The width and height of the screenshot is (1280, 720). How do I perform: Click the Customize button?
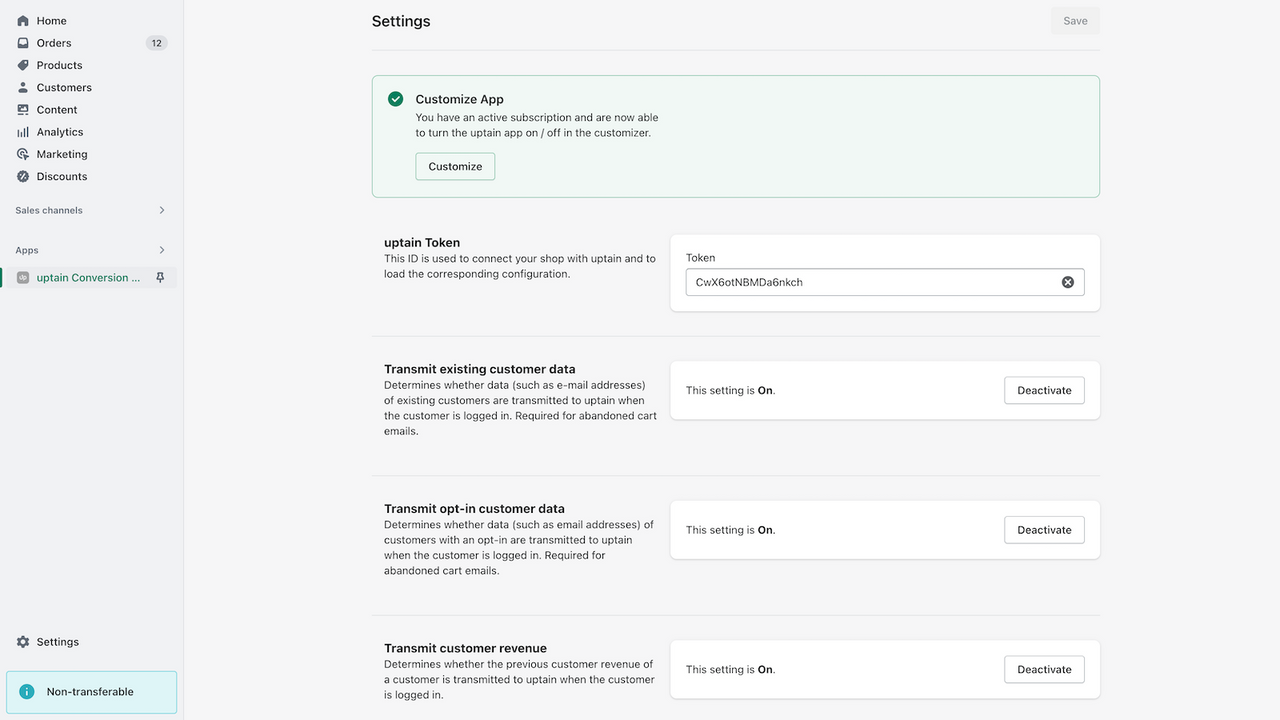click(455, 166)
